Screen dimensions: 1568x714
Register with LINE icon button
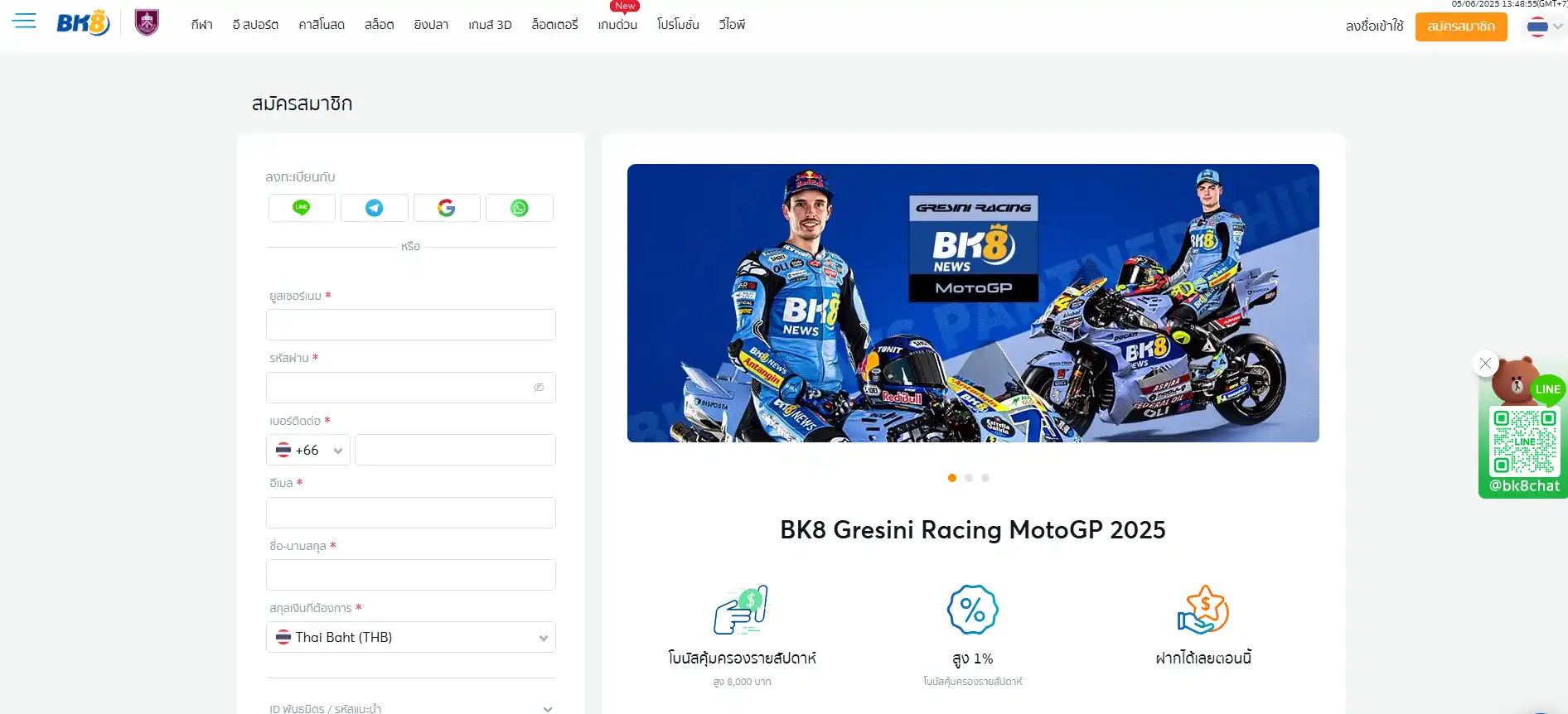click(x=302, y=208)
